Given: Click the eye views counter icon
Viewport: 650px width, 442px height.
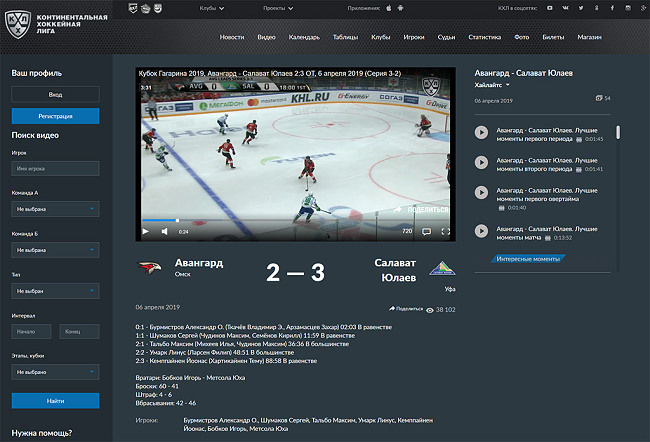Looking at the screenshot, I should (x=430, y=310).
